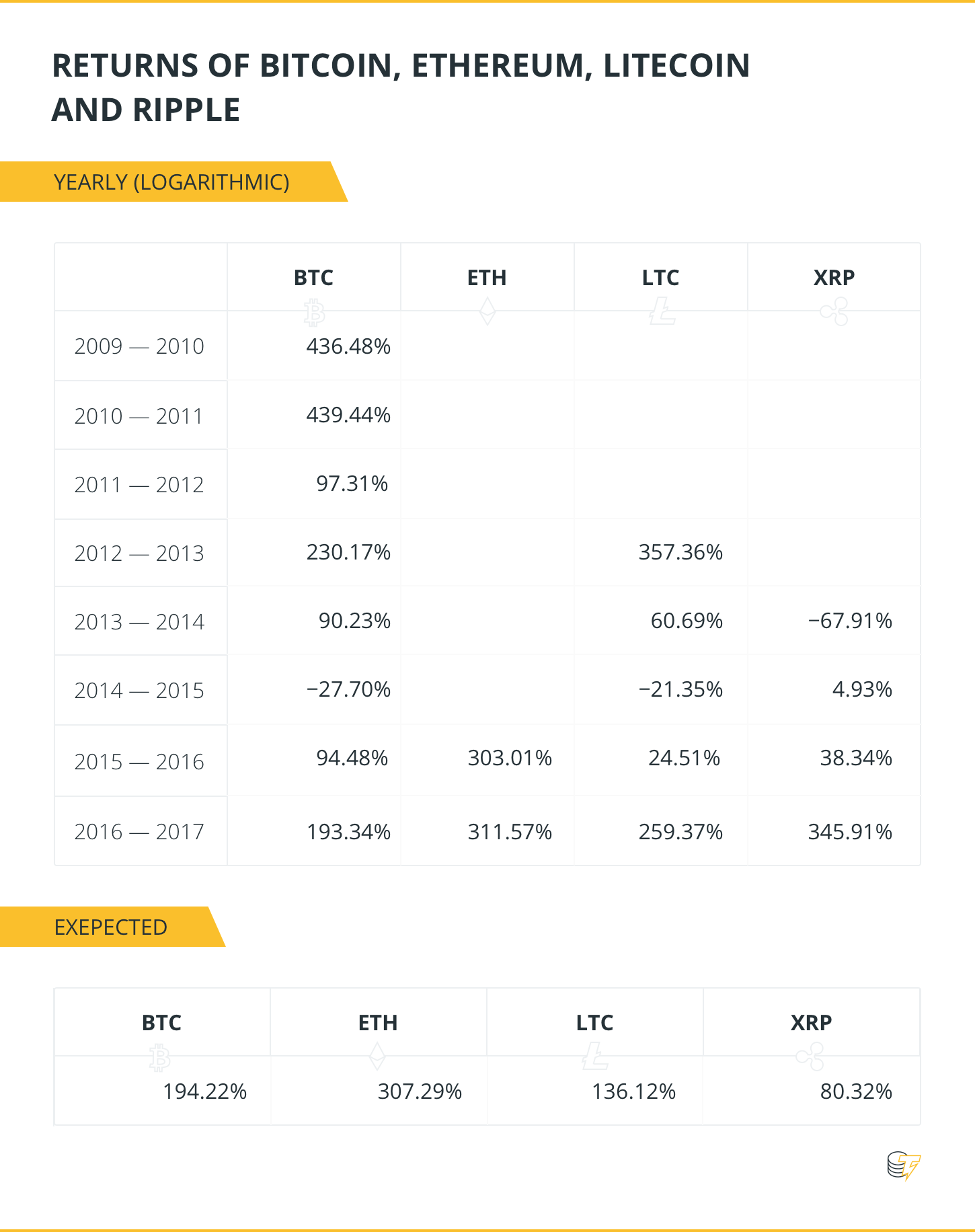Viewport: 975px width, 1232px height.
Task: Click the Ripple icon in the expected table
Action: (x=810, y=1056)
